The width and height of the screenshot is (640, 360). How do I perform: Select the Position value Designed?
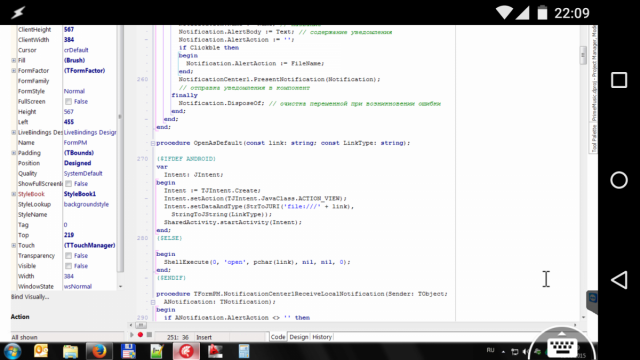77,163
